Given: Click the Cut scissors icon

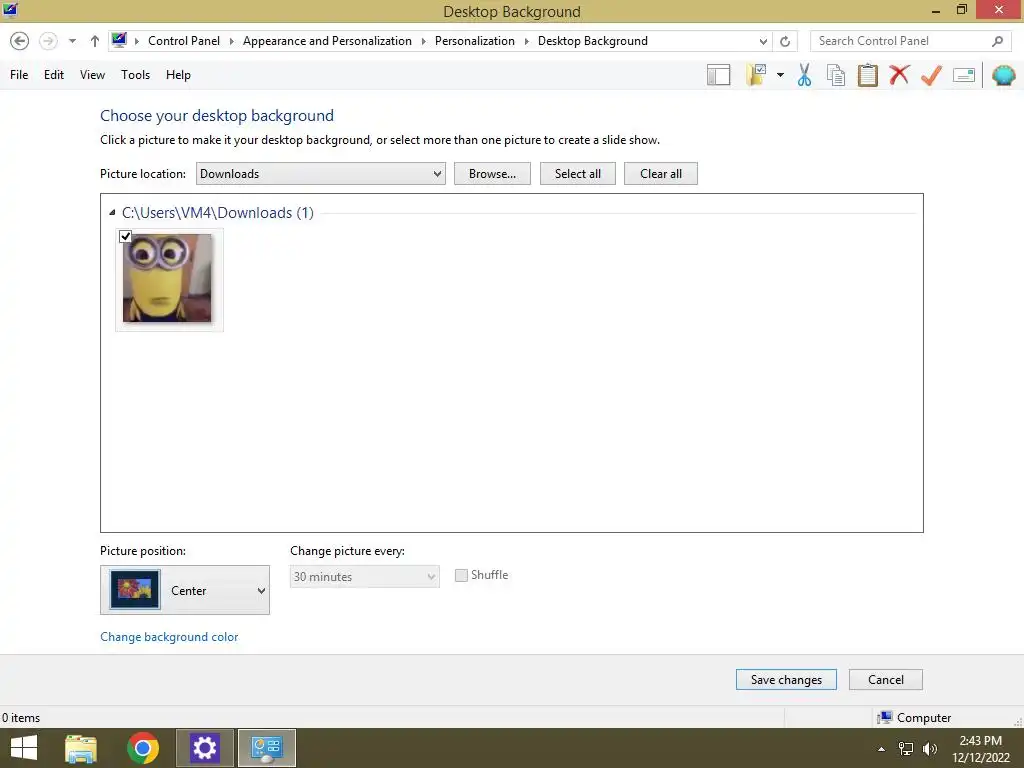Looking at the screenshot, I should [805, 75].
